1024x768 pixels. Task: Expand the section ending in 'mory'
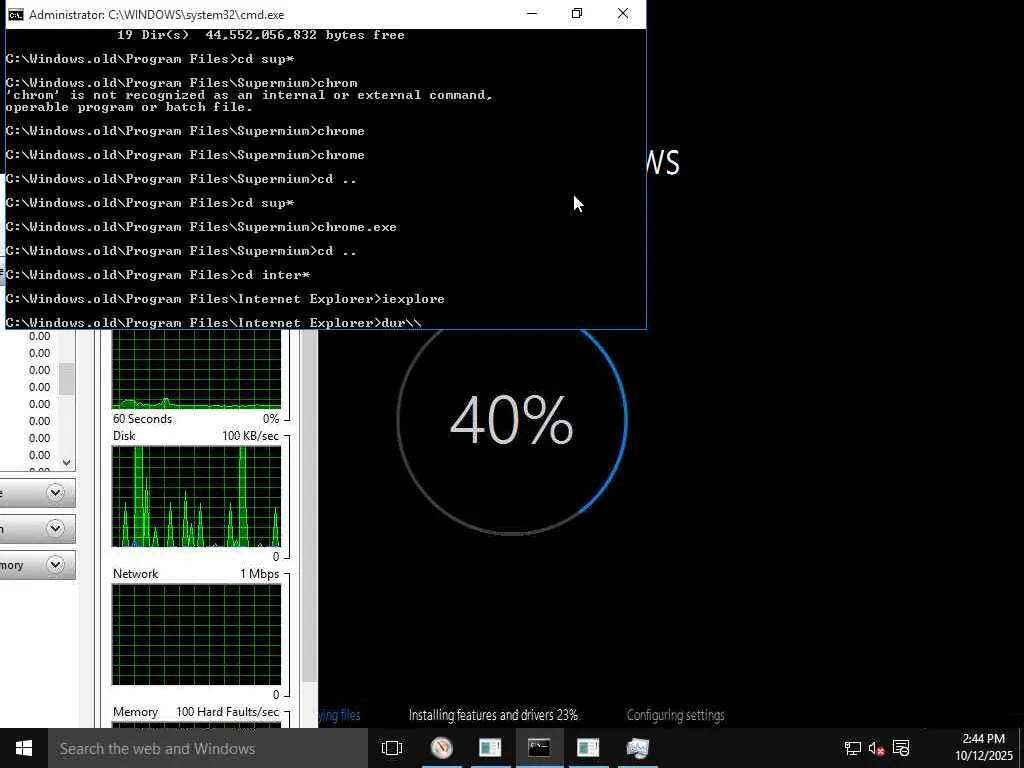56,564
